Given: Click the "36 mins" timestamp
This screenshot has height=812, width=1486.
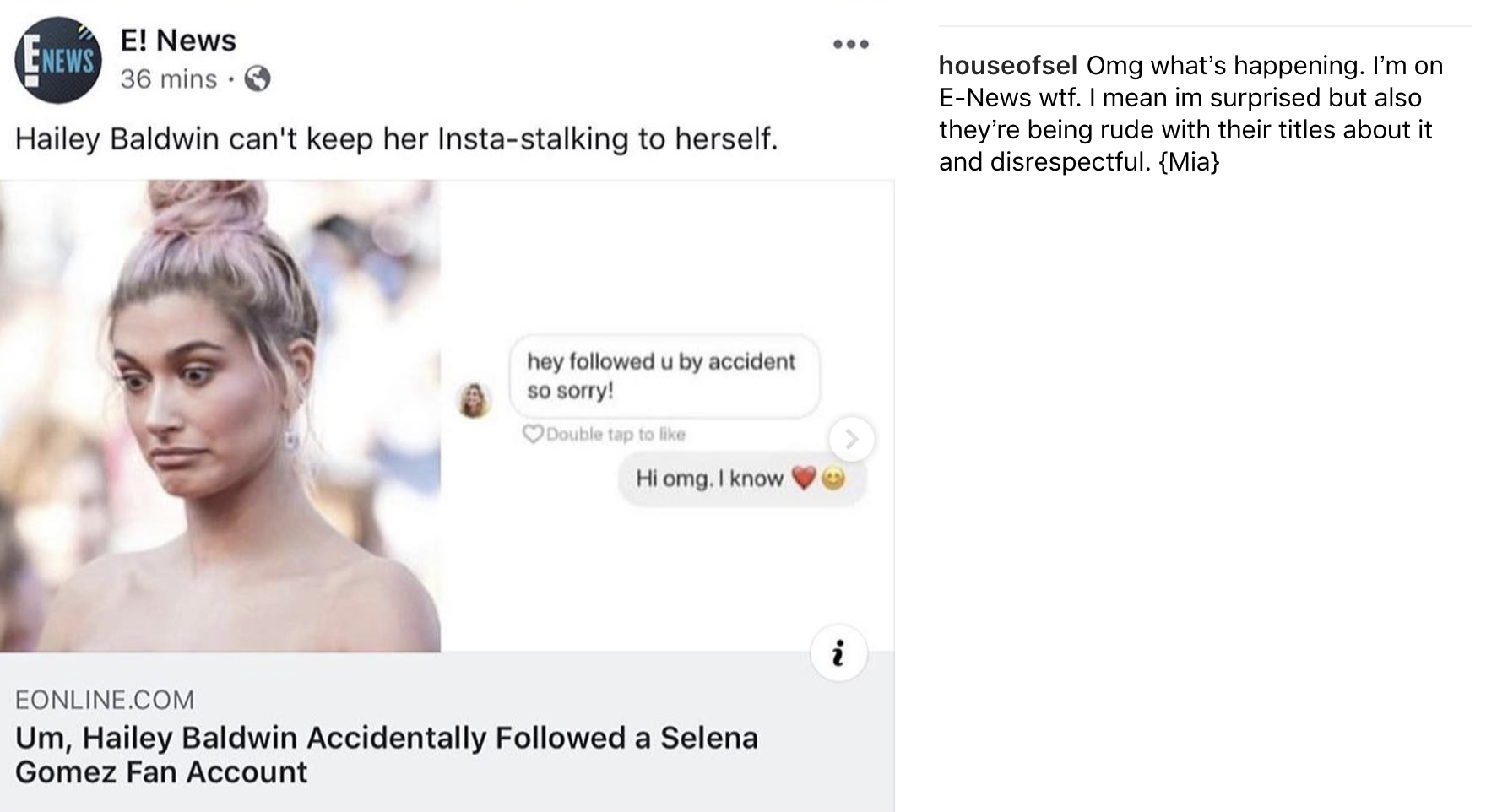Looking at the screenshot, I should tap(169, 79).
